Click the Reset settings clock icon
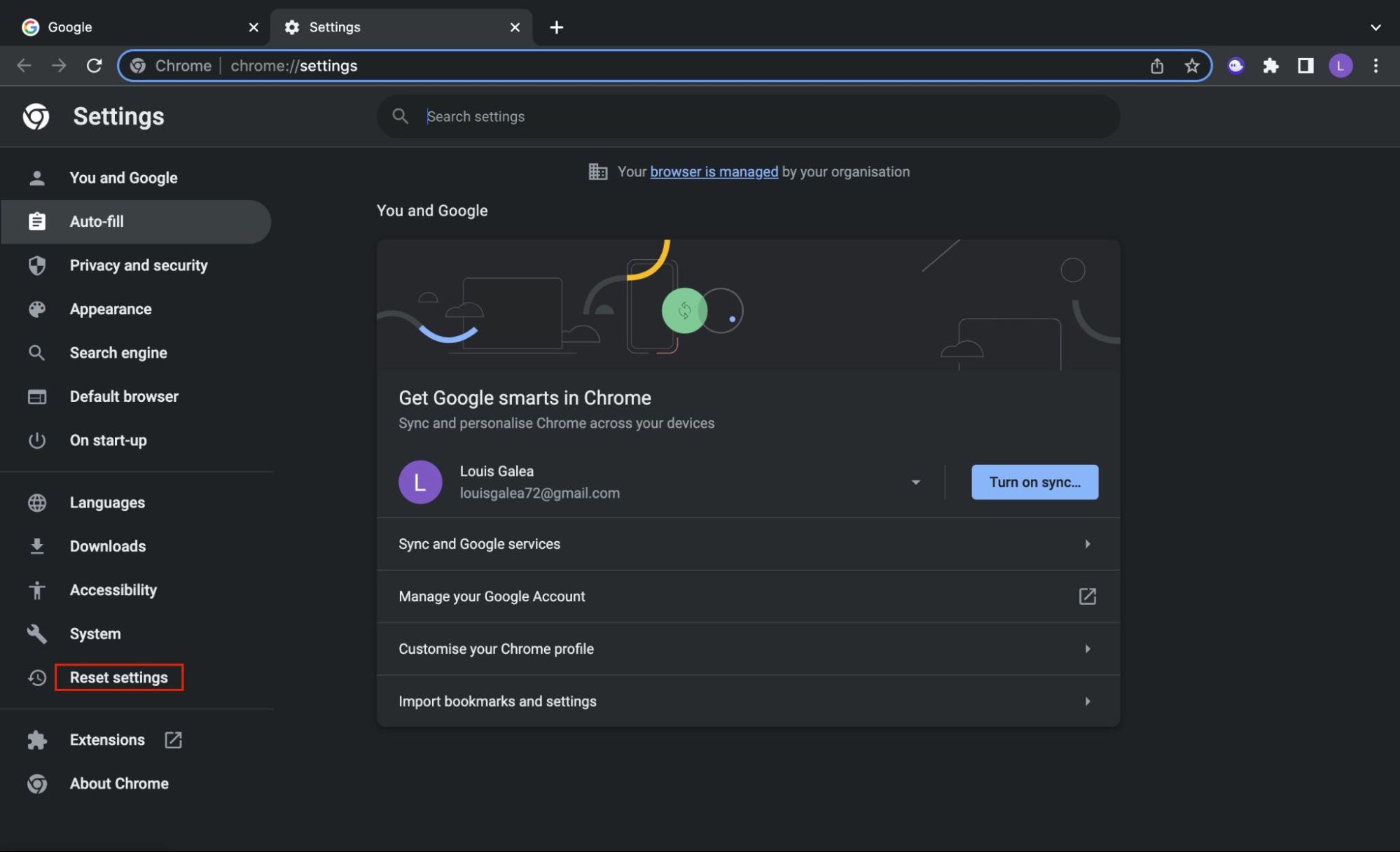1400x852 pixels. point(37,678)
